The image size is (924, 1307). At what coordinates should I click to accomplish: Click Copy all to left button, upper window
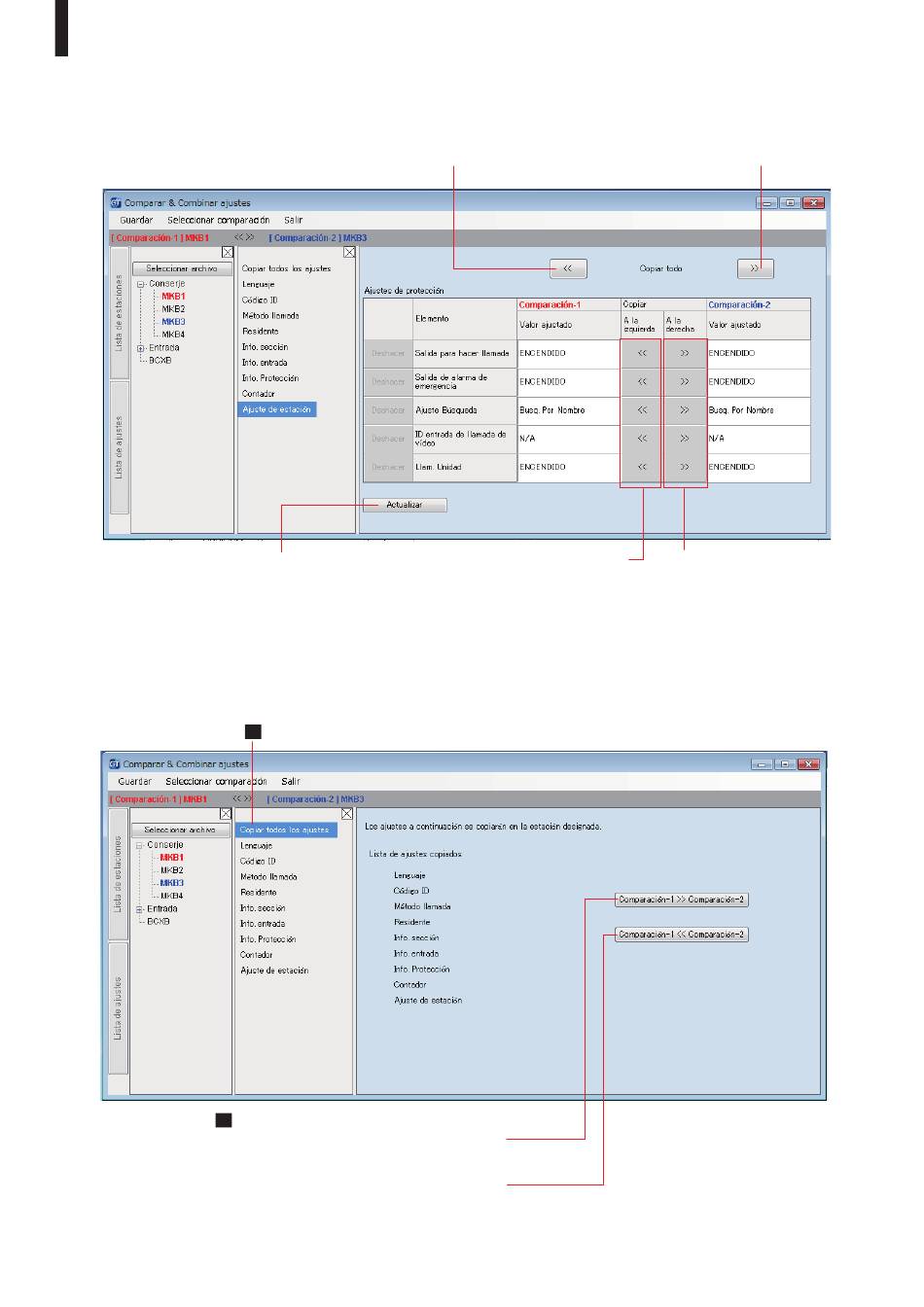coord(568,268)
